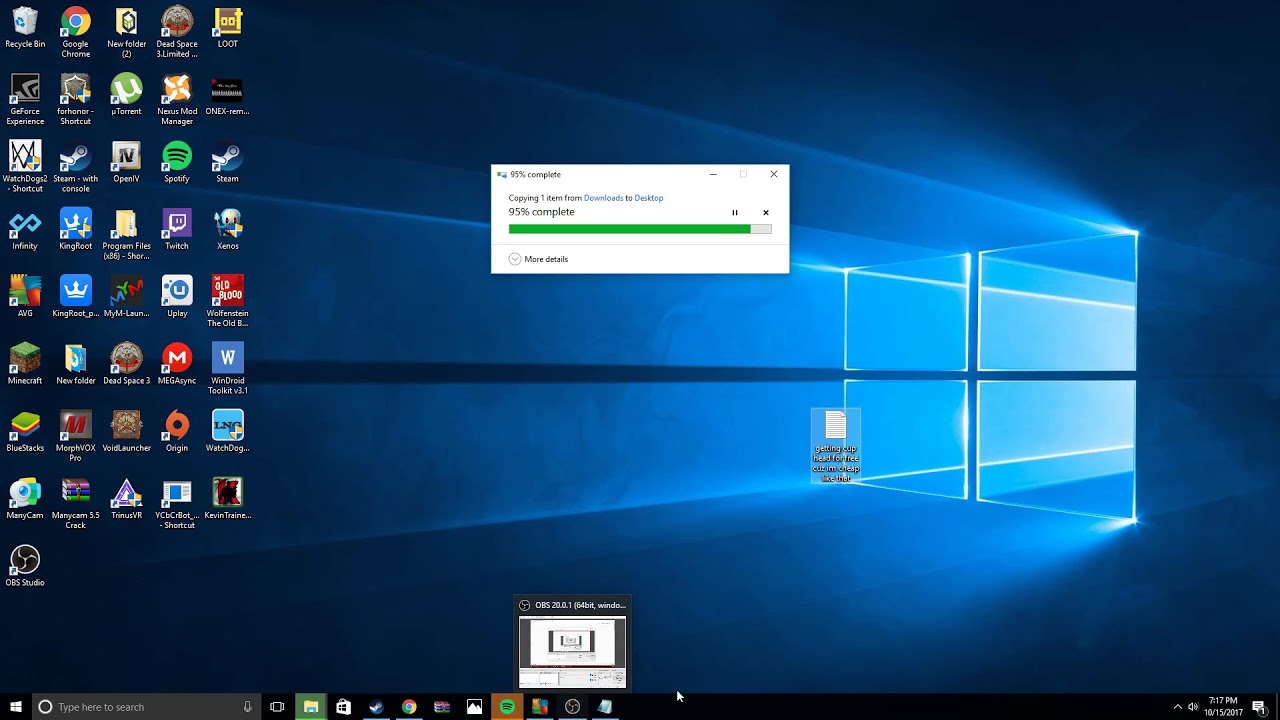Open the taskbar volume control
1280x720 pixels.
tap(1193, 707)
